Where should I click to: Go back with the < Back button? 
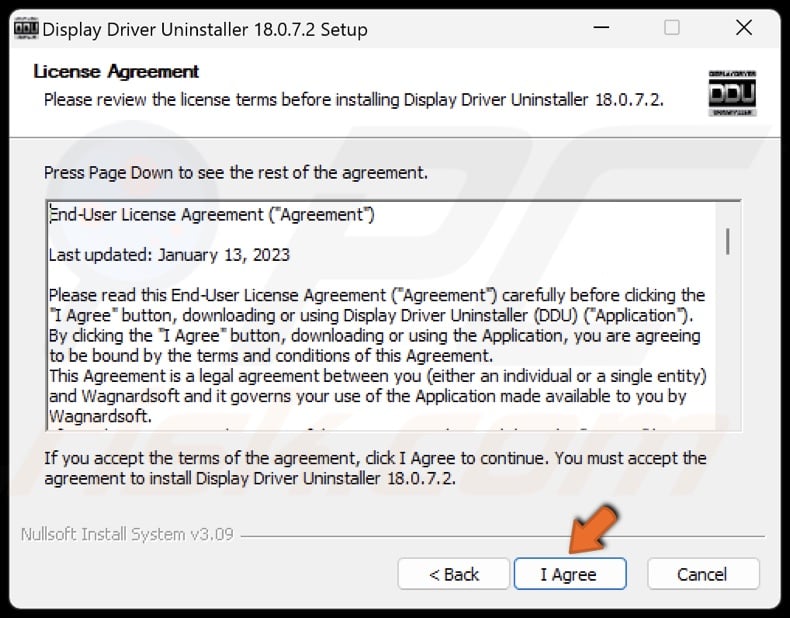(x=453, y=574)
